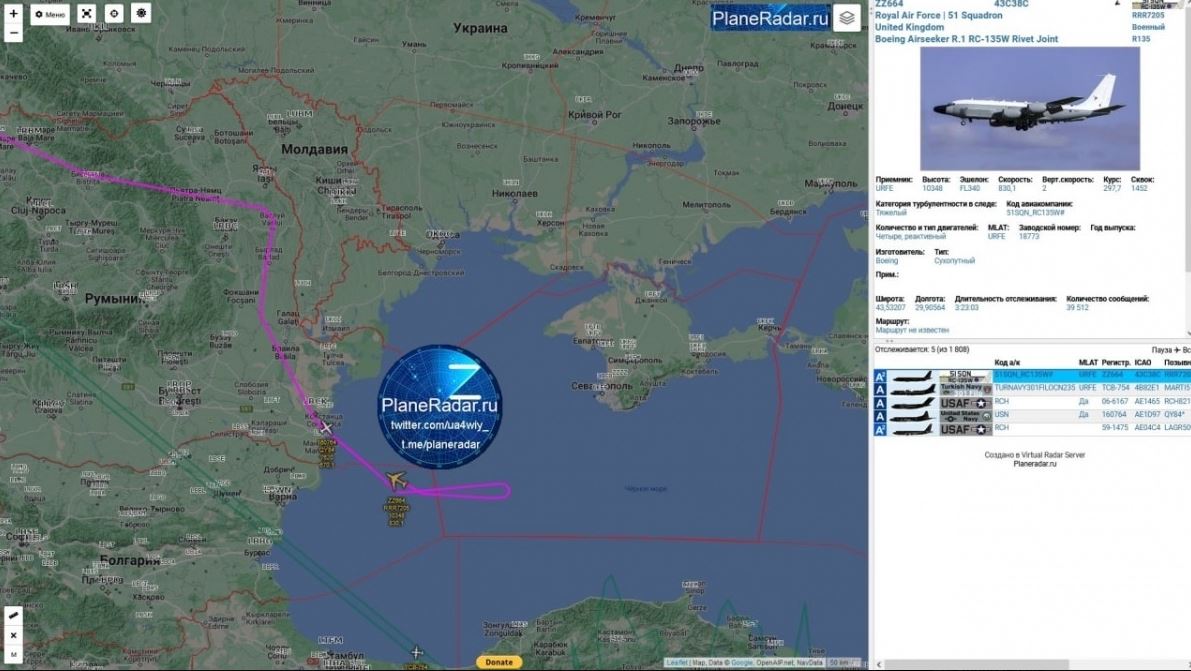Screen dimensions: 1191x671
Task: Sort list by Код а/к column header
Action: click(1006, 363)
